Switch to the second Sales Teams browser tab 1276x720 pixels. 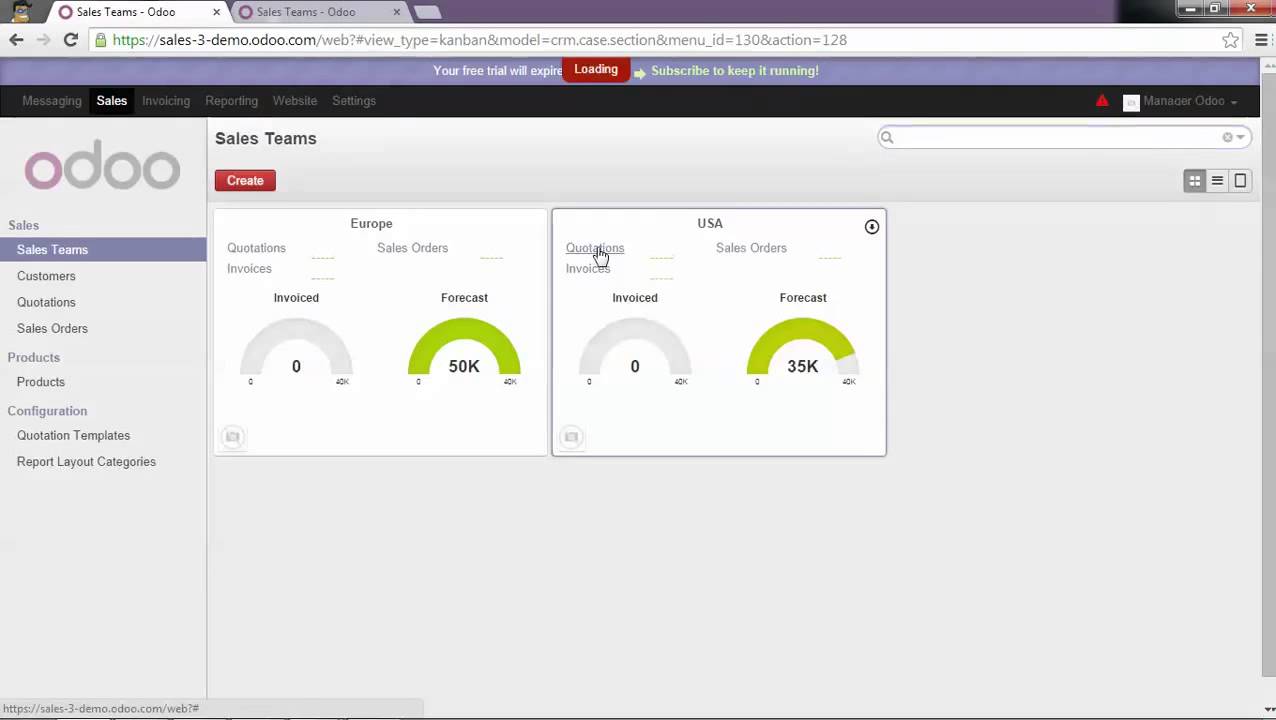(317, 12)
